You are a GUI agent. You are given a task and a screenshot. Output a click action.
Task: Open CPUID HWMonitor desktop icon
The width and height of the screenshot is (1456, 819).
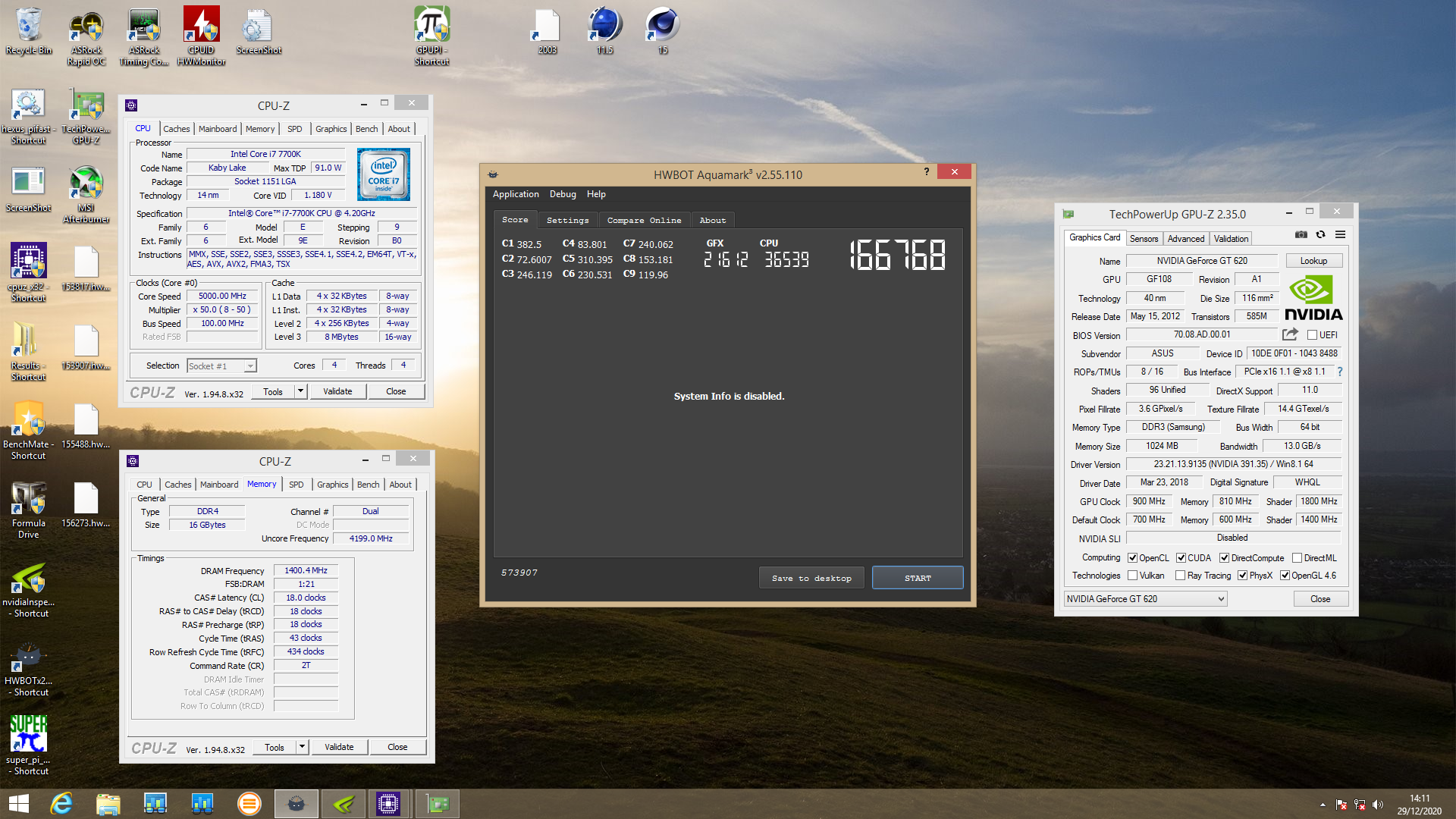coord(202,36)
